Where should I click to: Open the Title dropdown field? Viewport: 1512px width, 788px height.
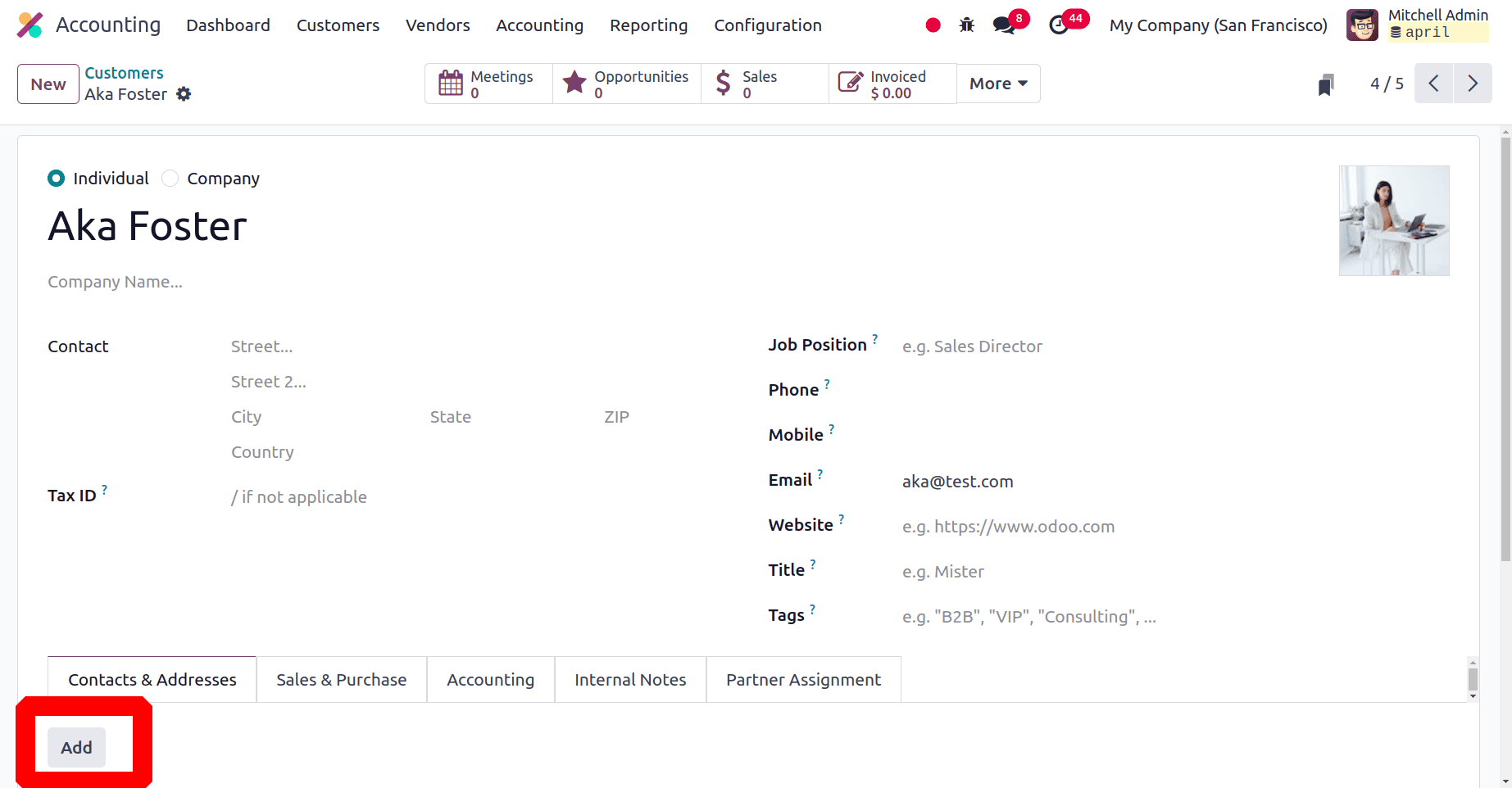coord(1175,572)
